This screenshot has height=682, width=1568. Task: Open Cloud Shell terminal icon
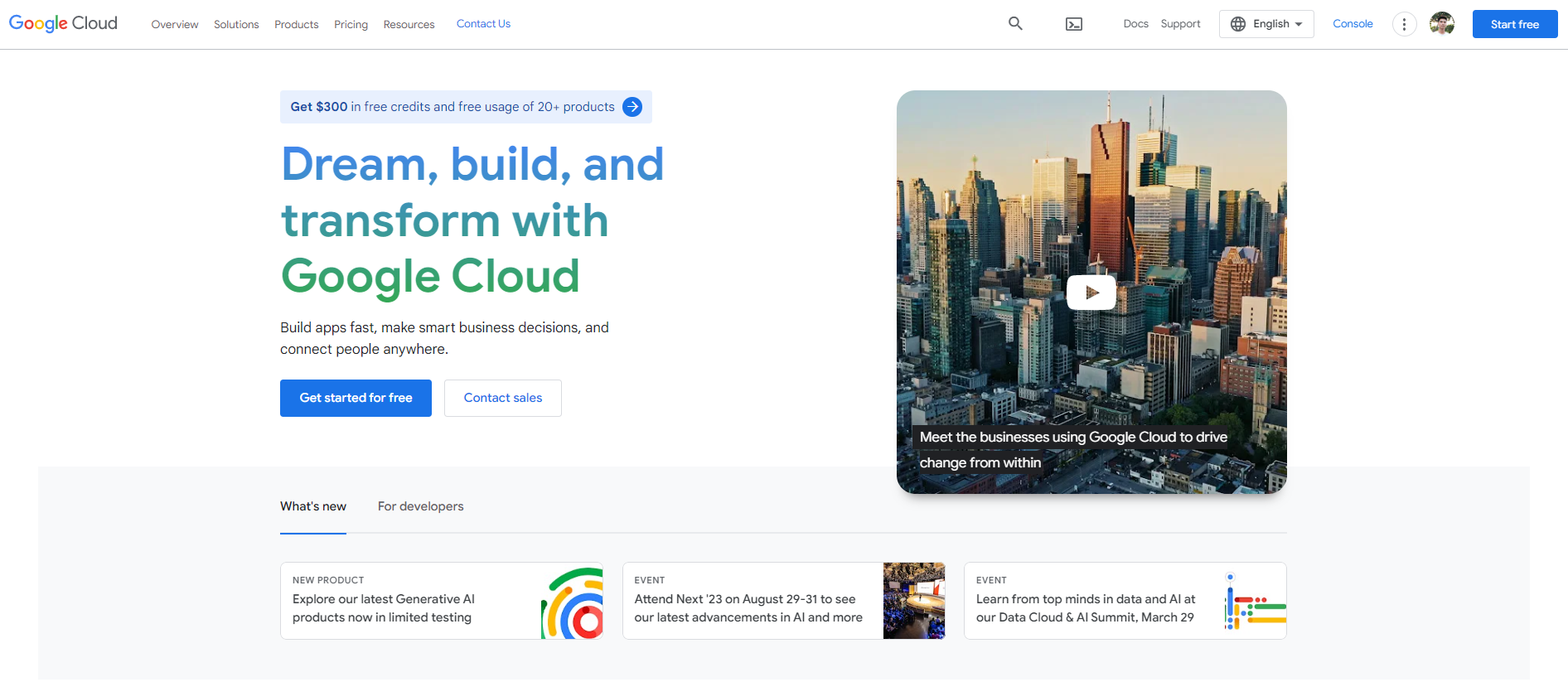click(x=1074, y=24)
